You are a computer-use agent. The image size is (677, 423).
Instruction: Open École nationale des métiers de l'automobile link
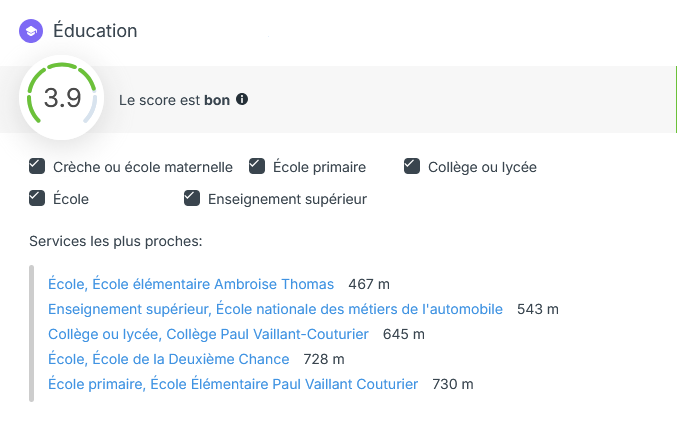tap(275, 310)
